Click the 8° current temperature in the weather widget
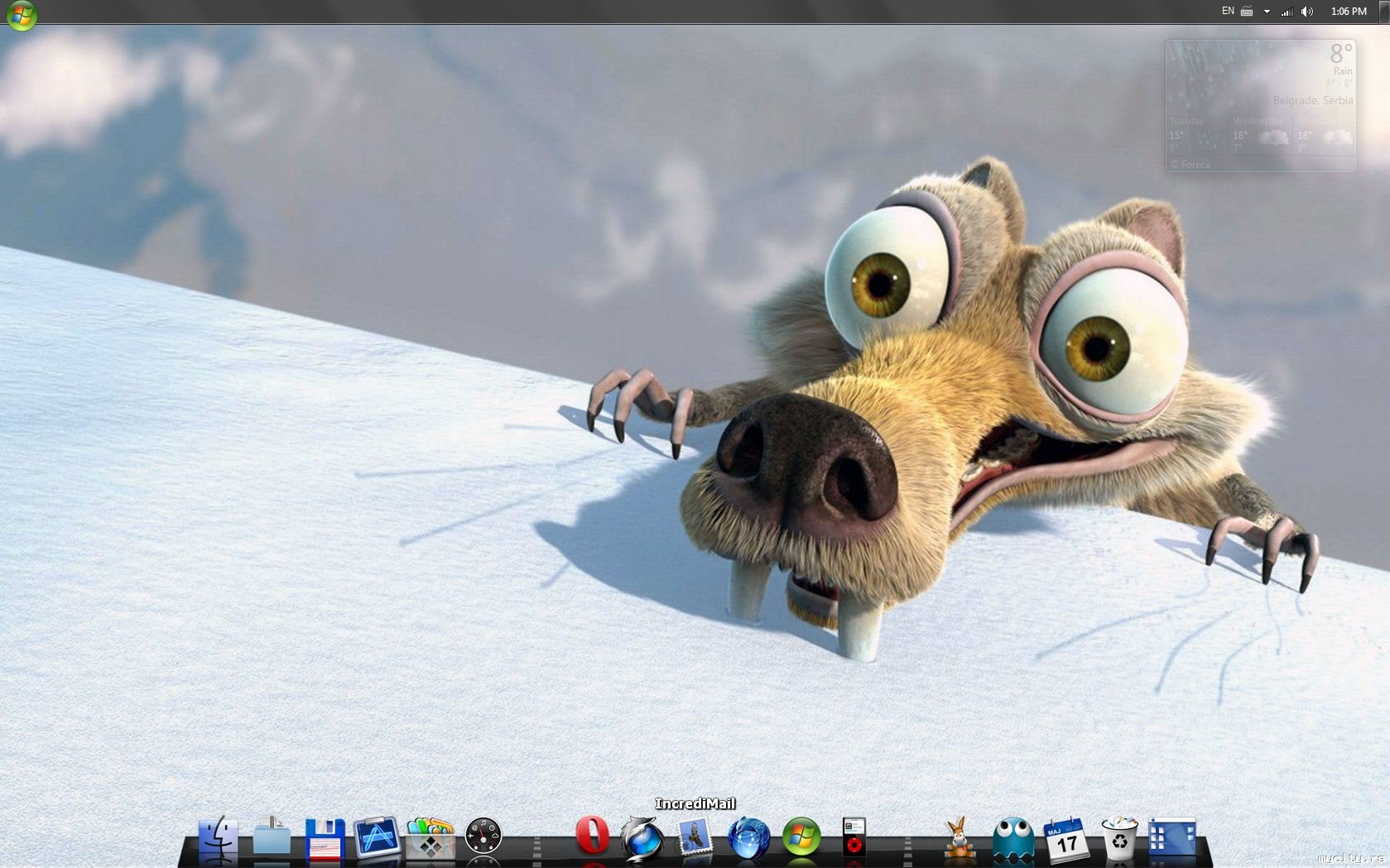1390x868 pixels. (1341, 54)
